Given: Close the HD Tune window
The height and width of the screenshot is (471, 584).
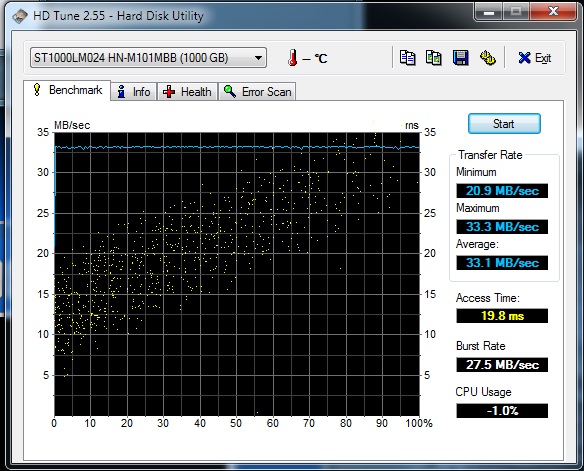Looking at the screenshot, I should coord(553,12).
